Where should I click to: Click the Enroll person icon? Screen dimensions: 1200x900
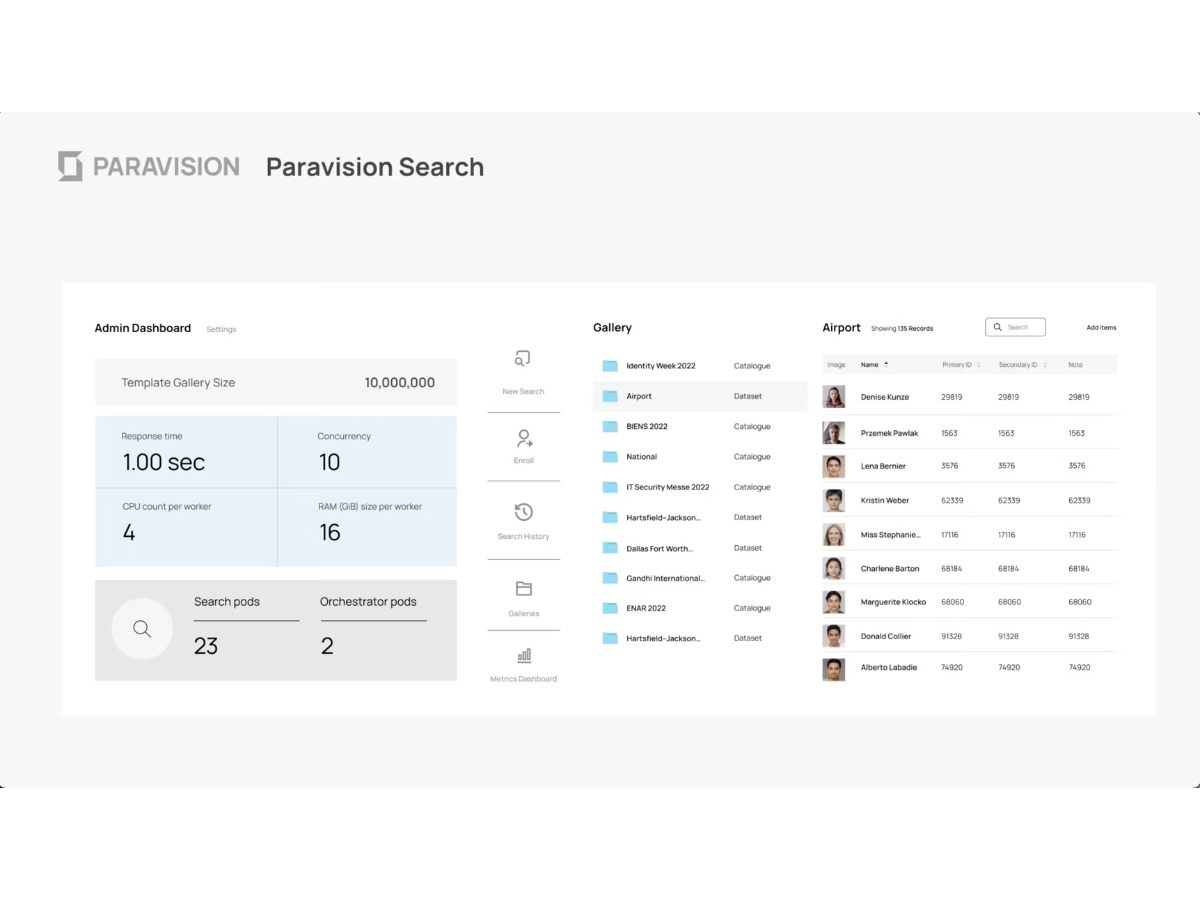click(524, 439)
